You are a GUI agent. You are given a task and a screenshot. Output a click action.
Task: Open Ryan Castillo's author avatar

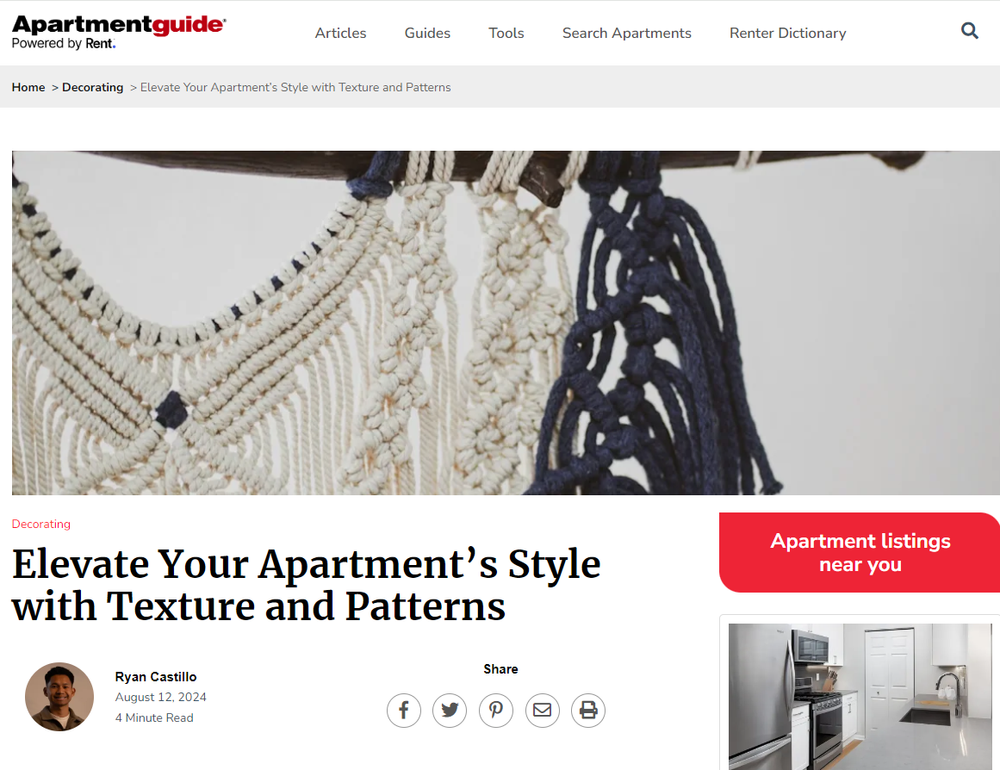(59, 697)
